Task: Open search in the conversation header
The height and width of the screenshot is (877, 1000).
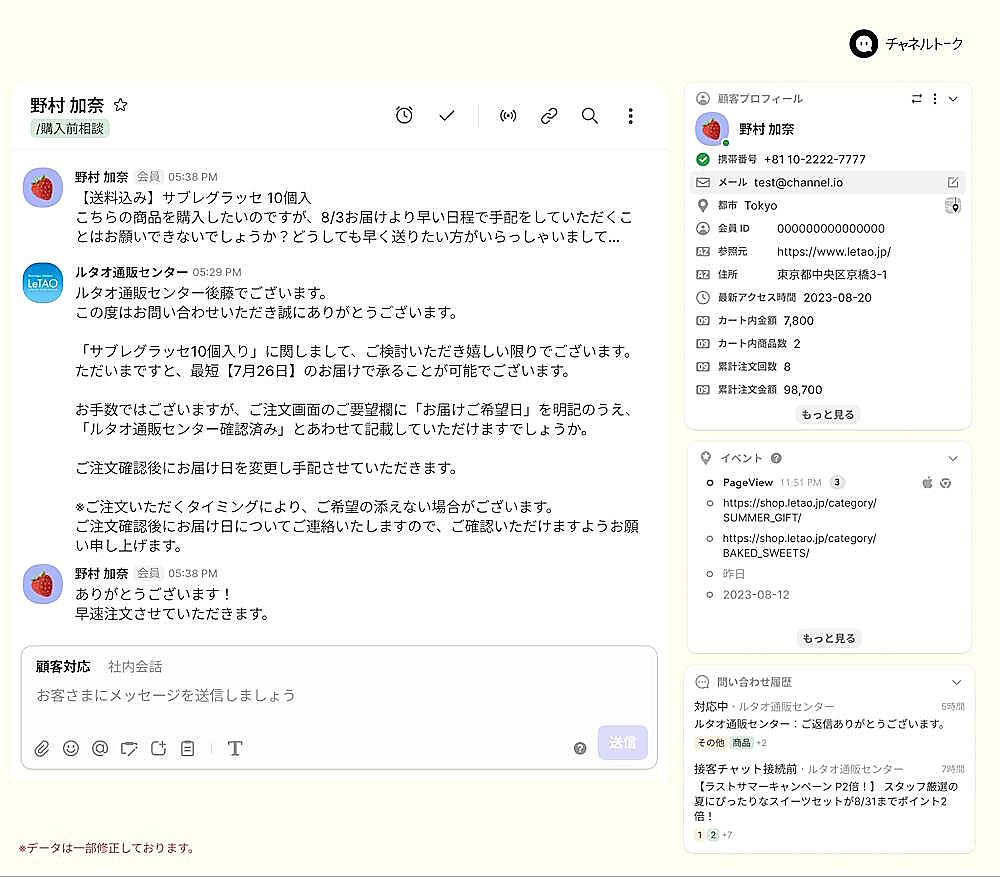Action: 590,116
